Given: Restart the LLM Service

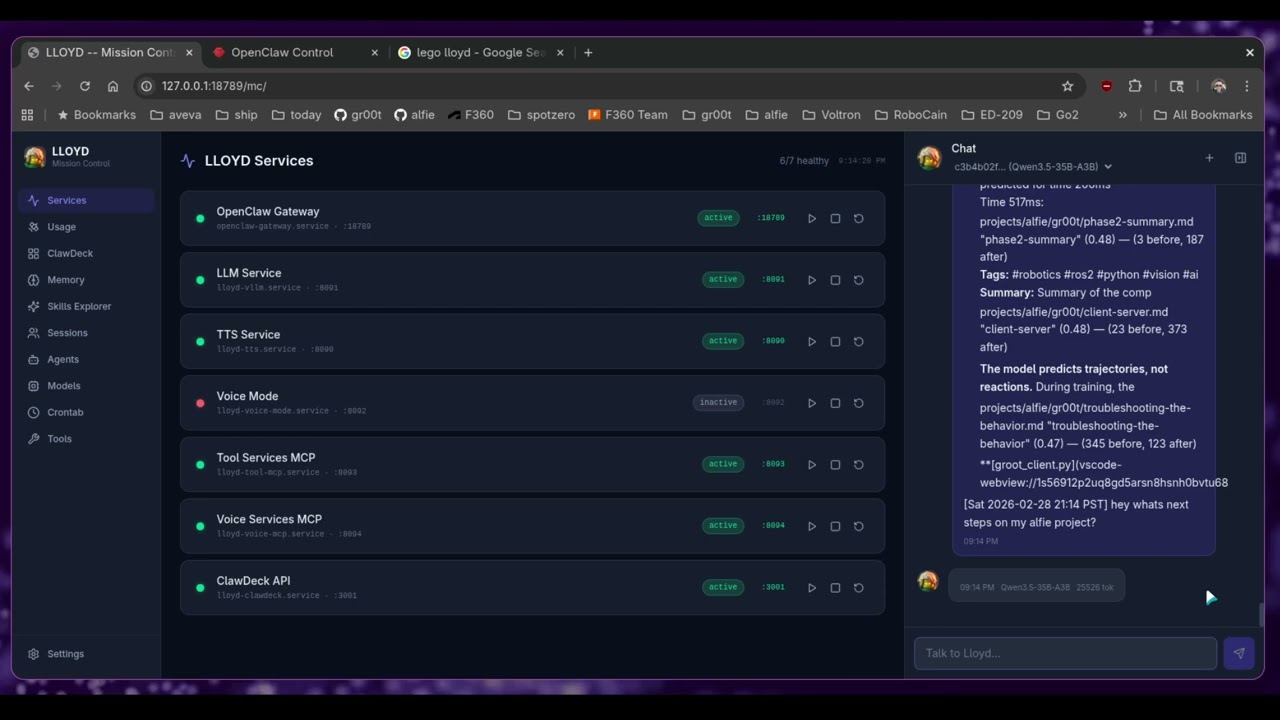Looking at the screenshot, I should point(858,280).
